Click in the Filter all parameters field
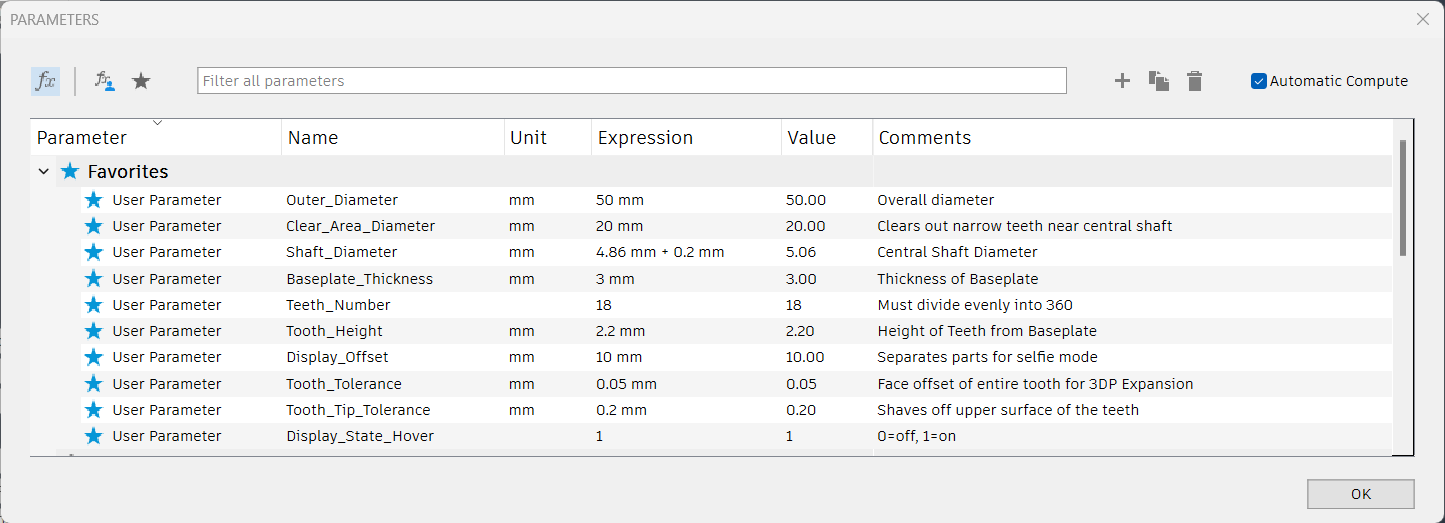The height and width of the screenshot is (523, 1445). [632, 81]
